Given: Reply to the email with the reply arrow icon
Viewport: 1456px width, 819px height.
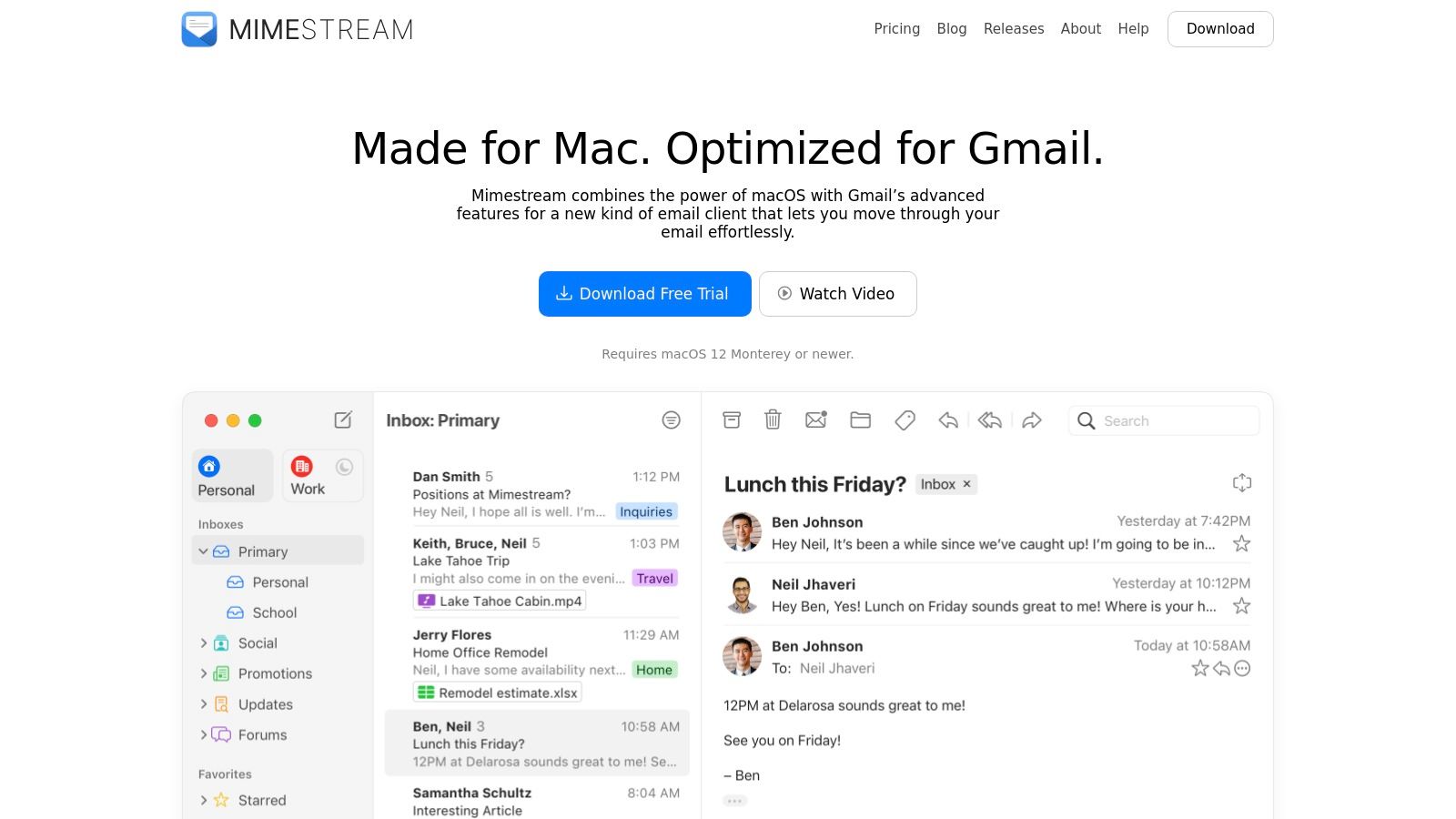Looking at the screenshot, I should 947,420.
